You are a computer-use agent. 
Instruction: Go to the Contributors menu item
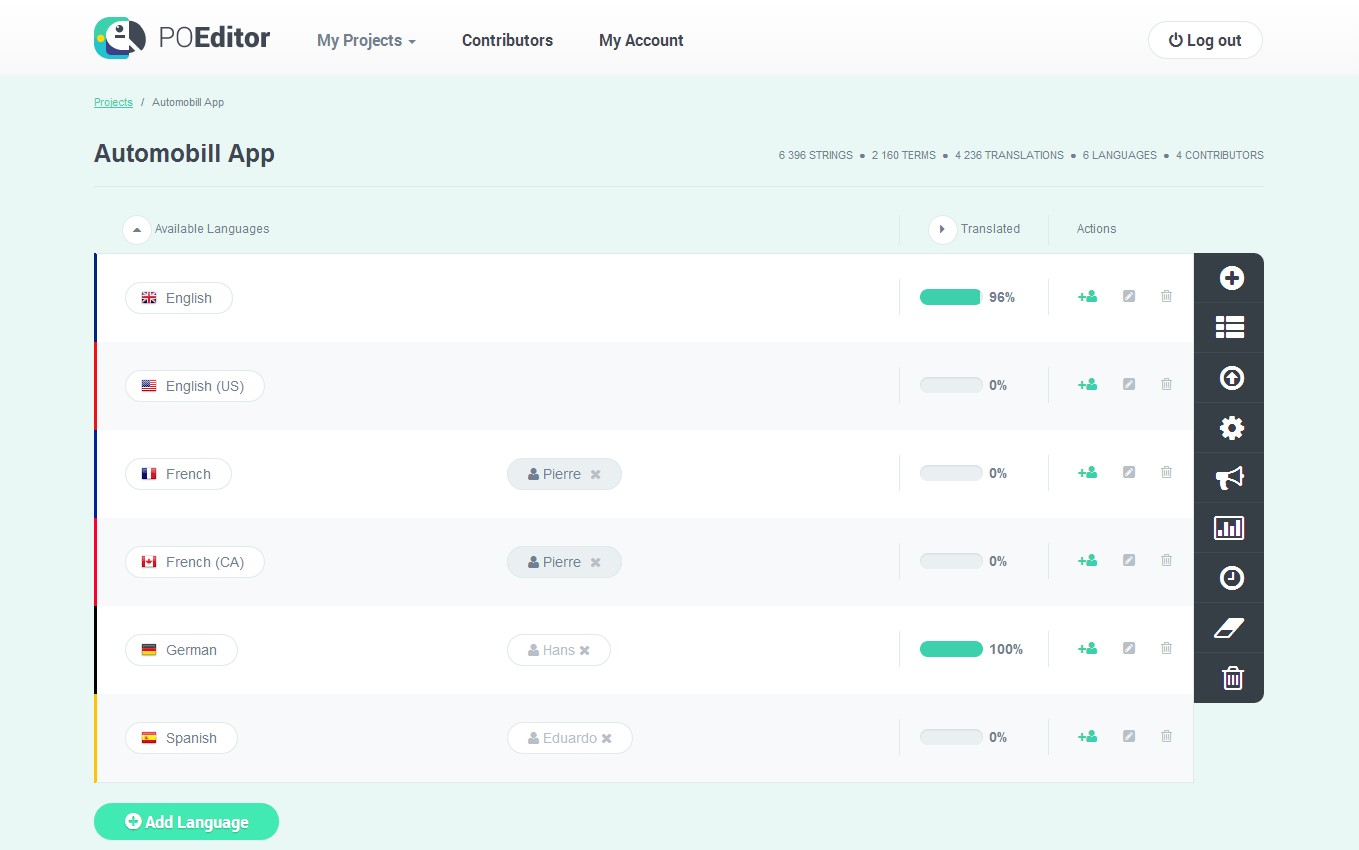[507, 41]
